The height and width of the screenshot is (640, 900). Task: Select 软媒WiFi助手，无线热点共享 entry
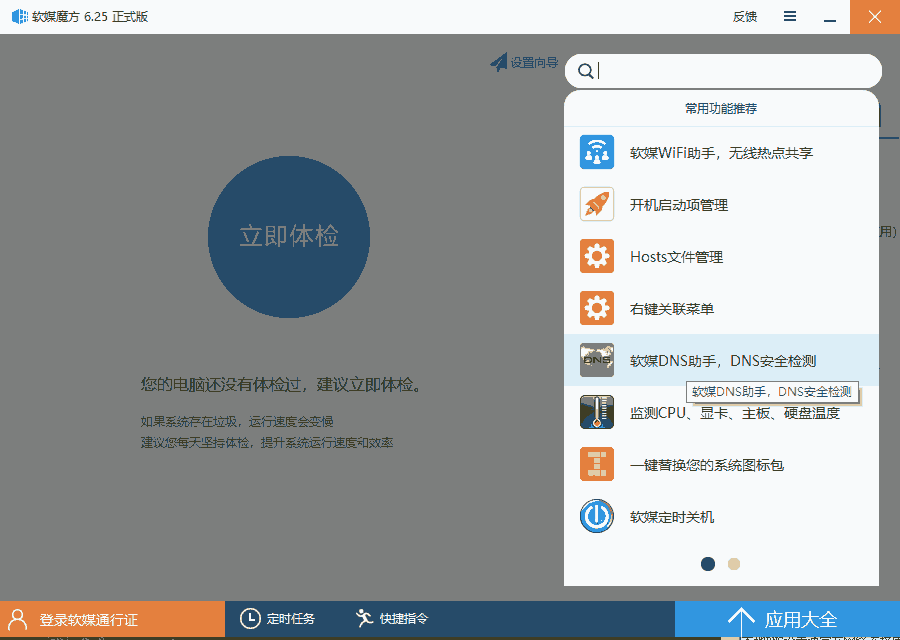tap(721, 152)
